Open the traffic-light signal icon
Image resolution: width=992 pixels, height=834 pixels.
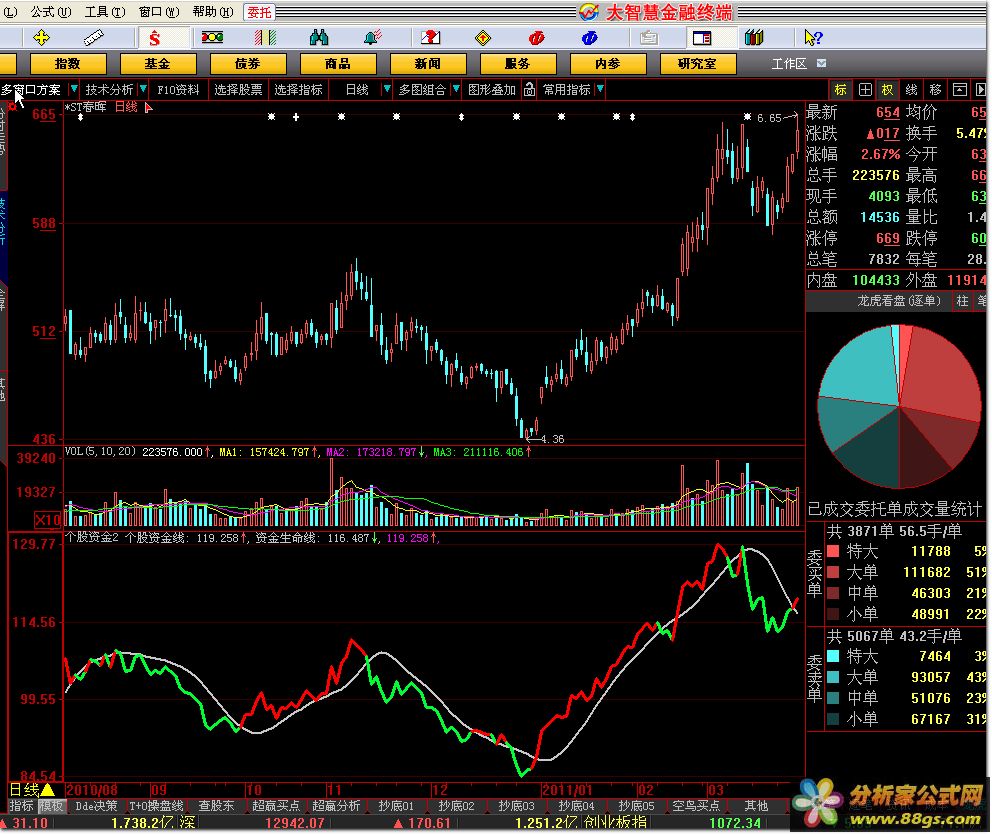212,38
